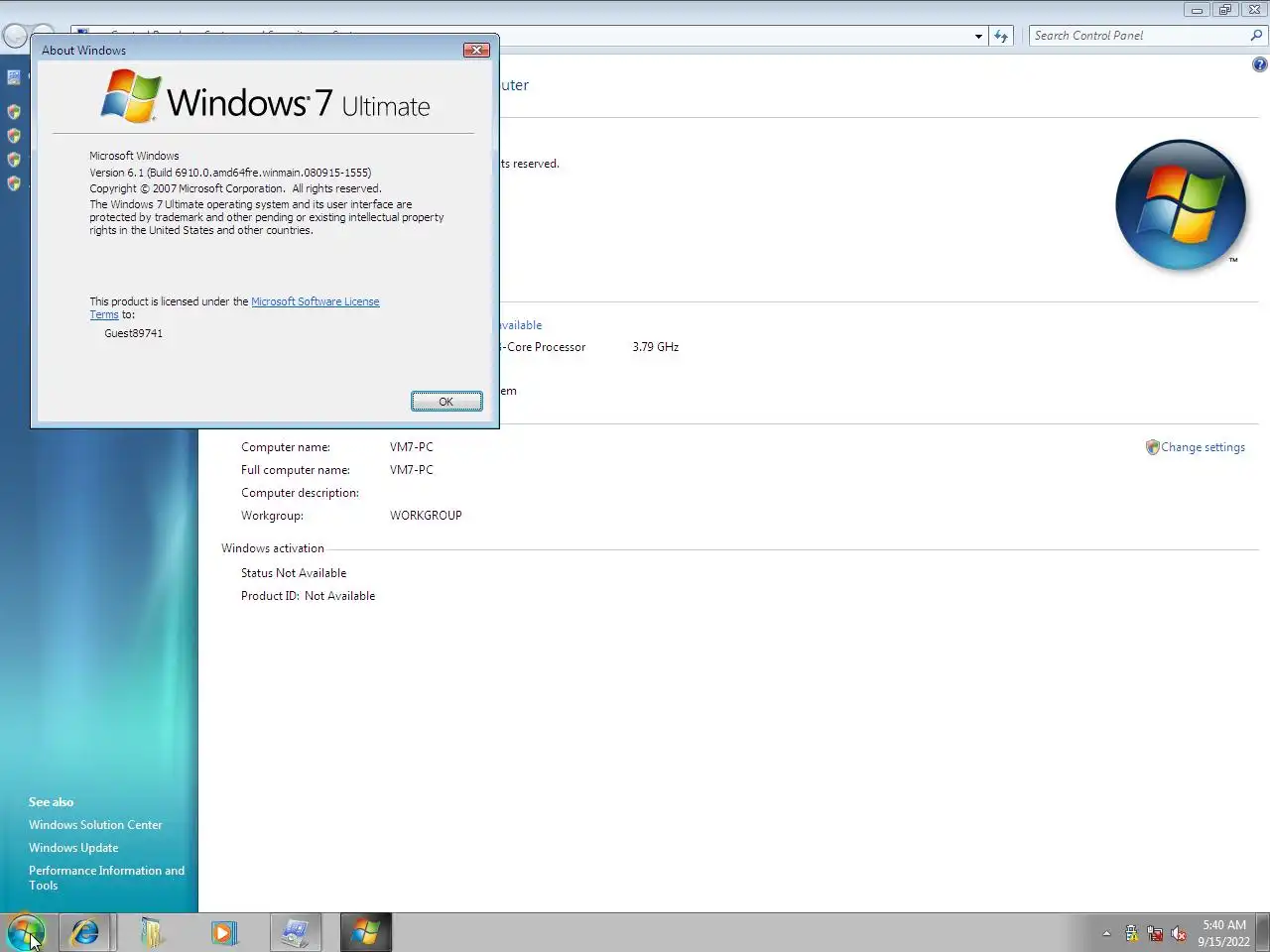
Task: Select the About Windows taskbar button
Action: pyautogui.click(x=366, y=932)
